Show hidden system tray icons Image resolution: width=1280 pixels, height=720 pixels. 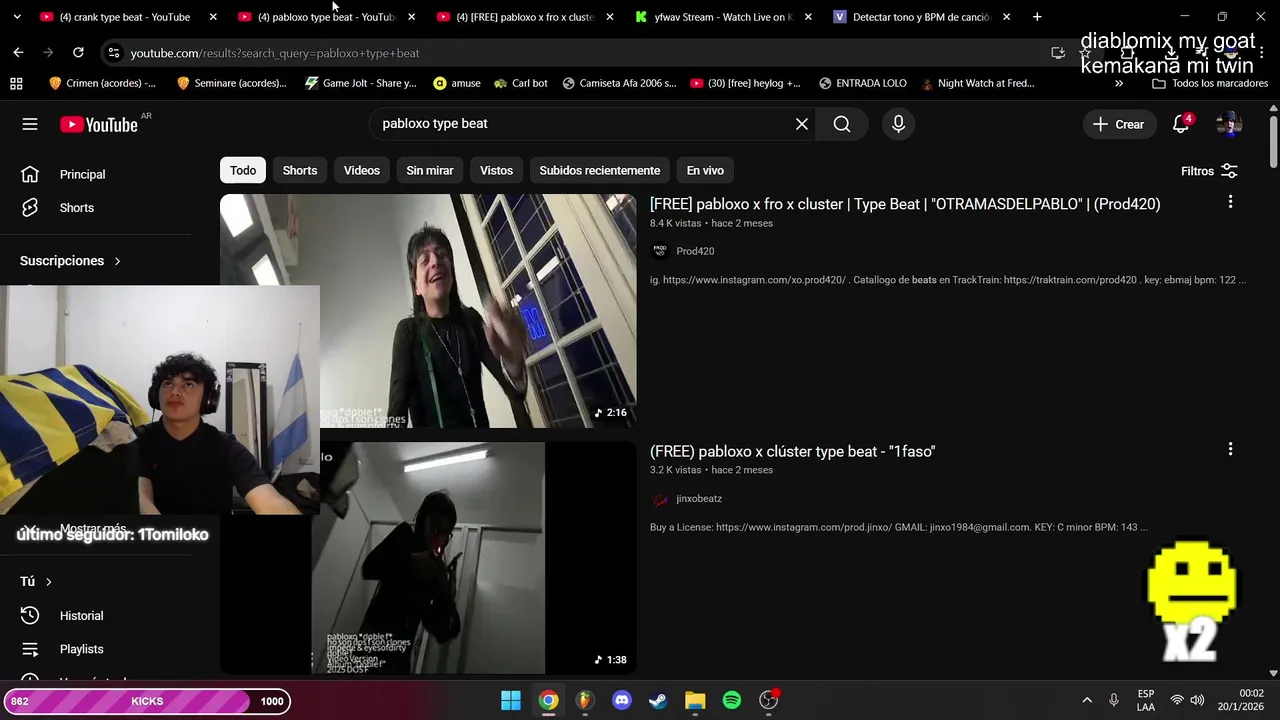click(x=1087, y=700)
